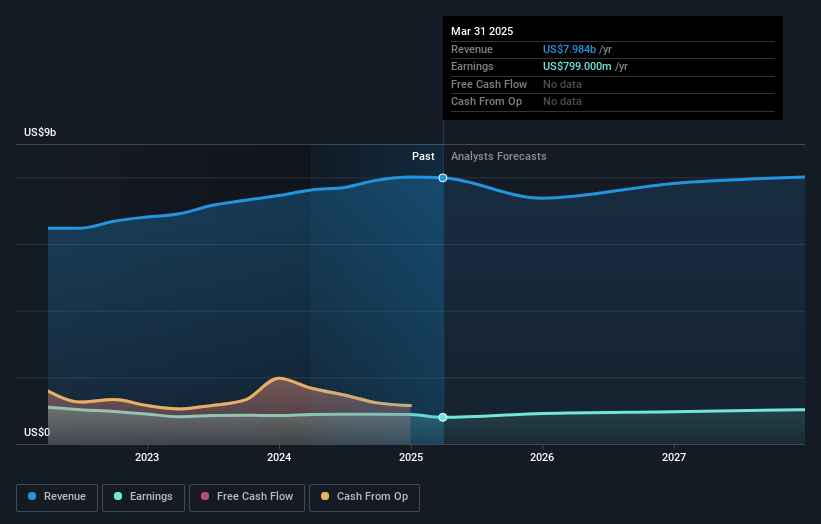Click the US$0 y-axis label

coord(37,432)
